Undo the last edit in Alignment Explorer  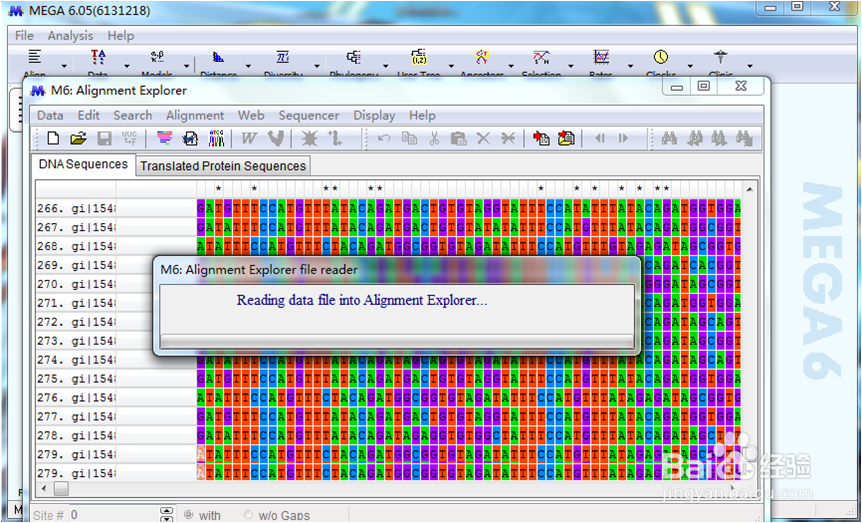tap(384, 139)
